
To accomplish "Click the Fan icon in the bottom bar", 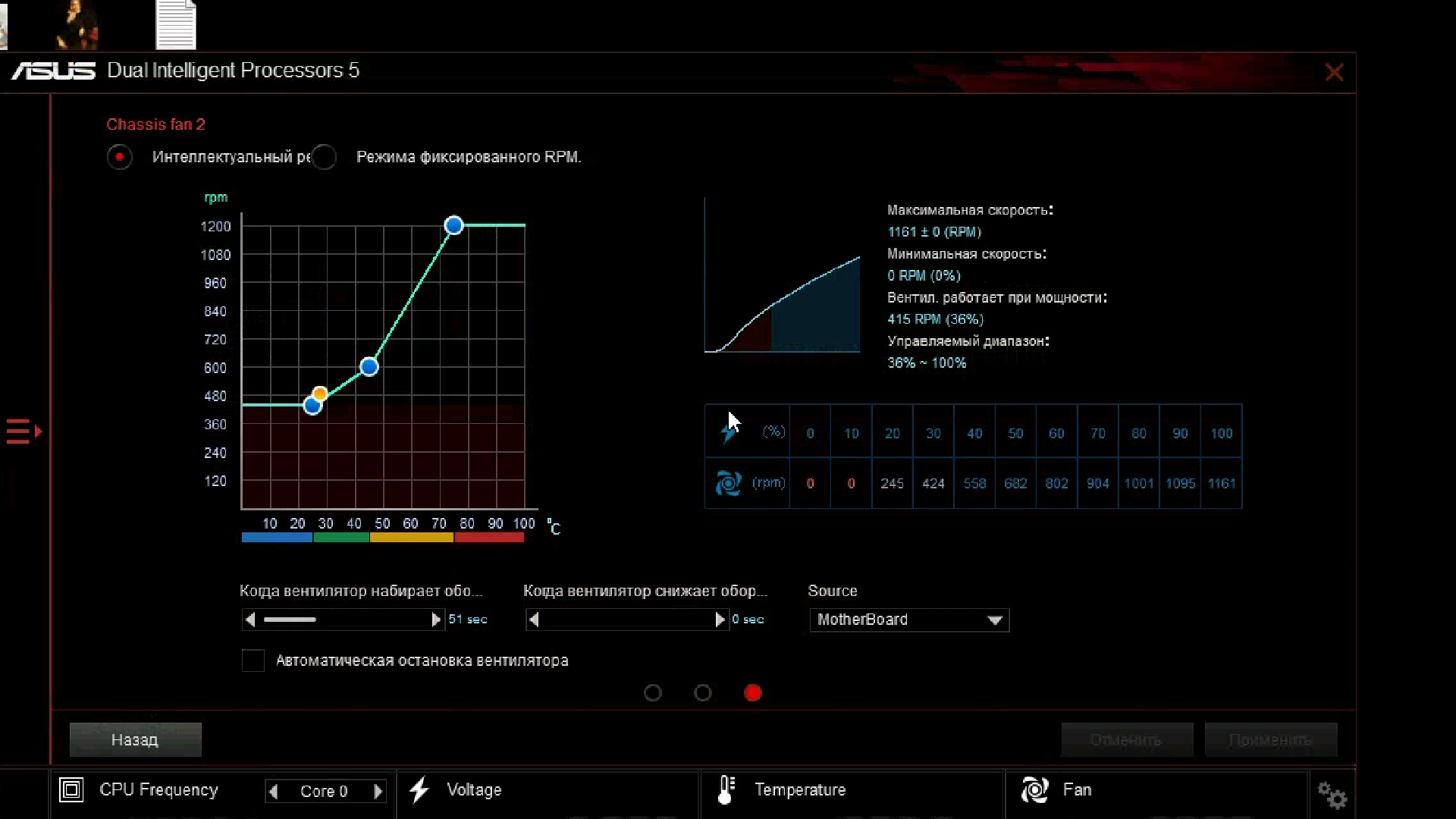I will click(x=1034, y=790).
